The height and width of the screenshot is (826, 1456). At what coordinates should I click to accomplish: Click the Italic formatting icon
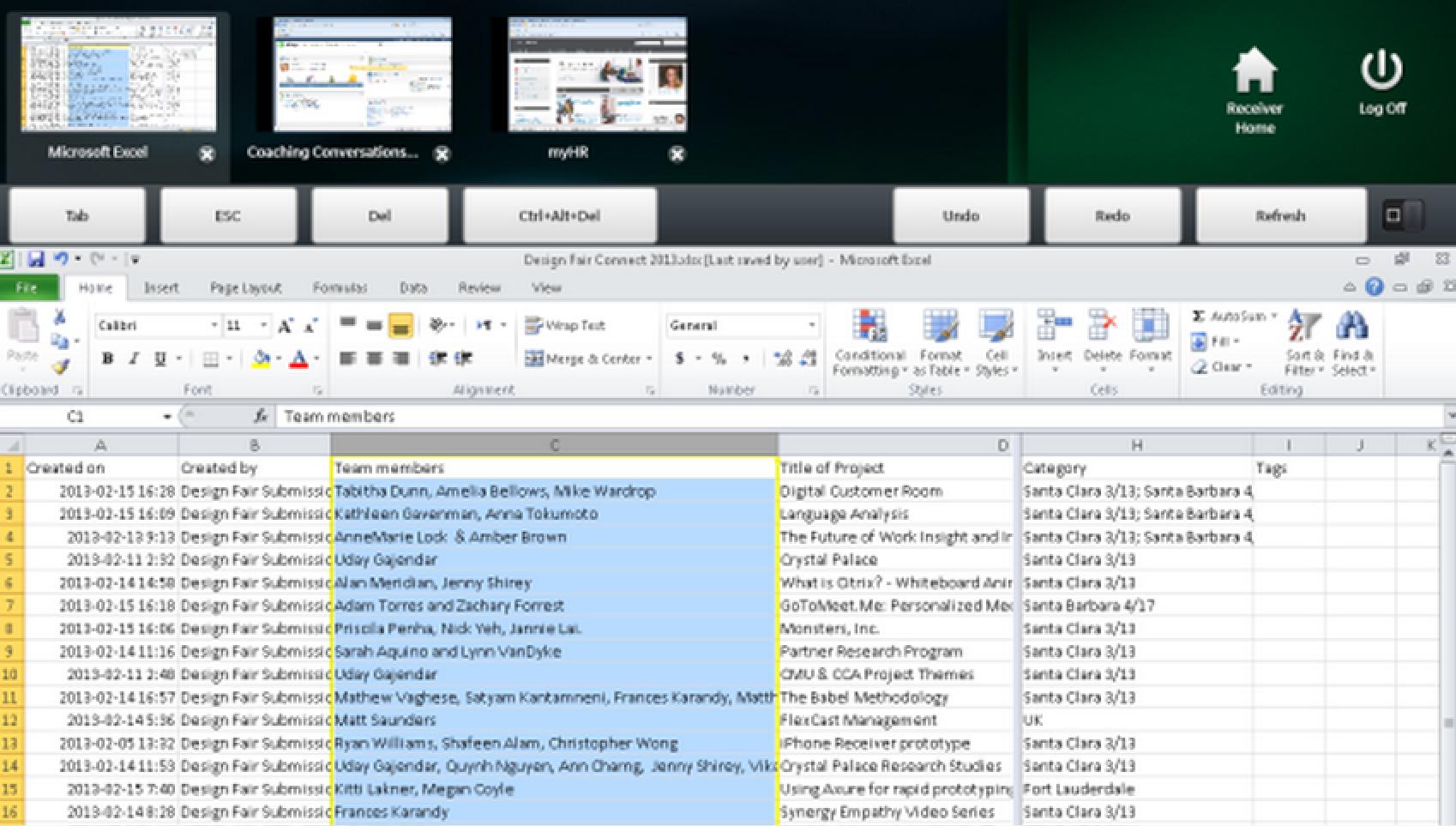pos(133,359)
